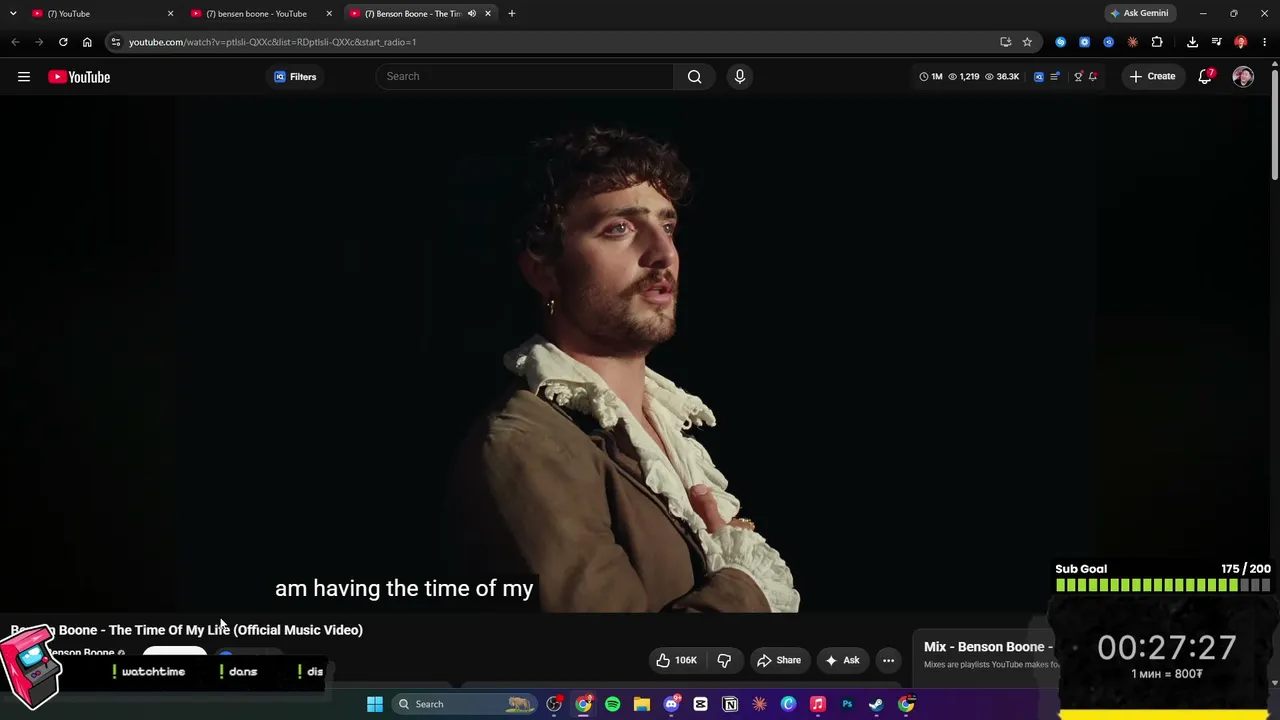Open Steam from the taskbar
The width and height of the screenshot is (1280, 720).
pyautogui.click(x=876, y=704)
